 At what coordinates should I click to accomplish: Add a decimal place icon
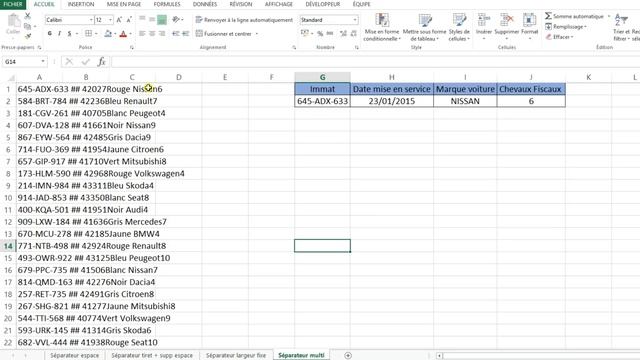[343, 33]
